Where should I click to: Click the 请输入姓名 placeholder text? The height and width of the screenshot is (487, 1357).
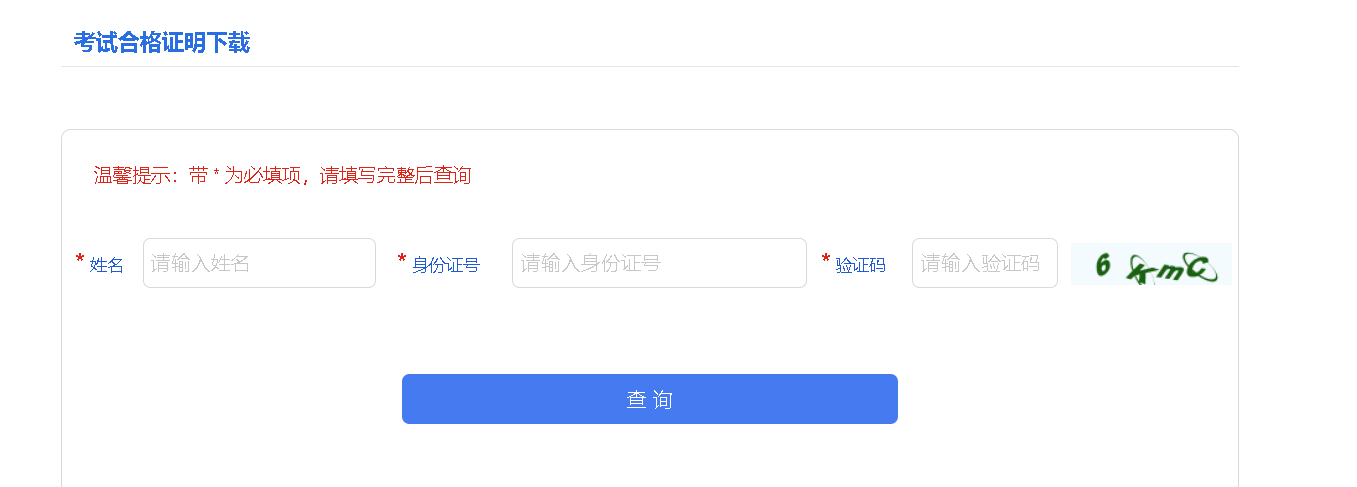point(201,263)
